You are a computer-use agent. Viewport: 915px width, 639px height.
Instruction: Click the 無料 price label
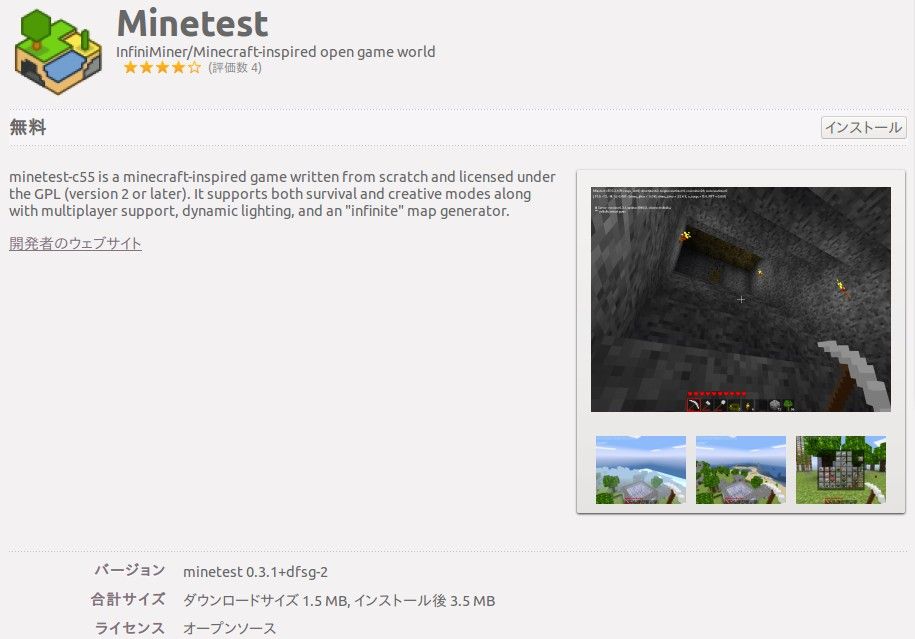coord(27,127)
